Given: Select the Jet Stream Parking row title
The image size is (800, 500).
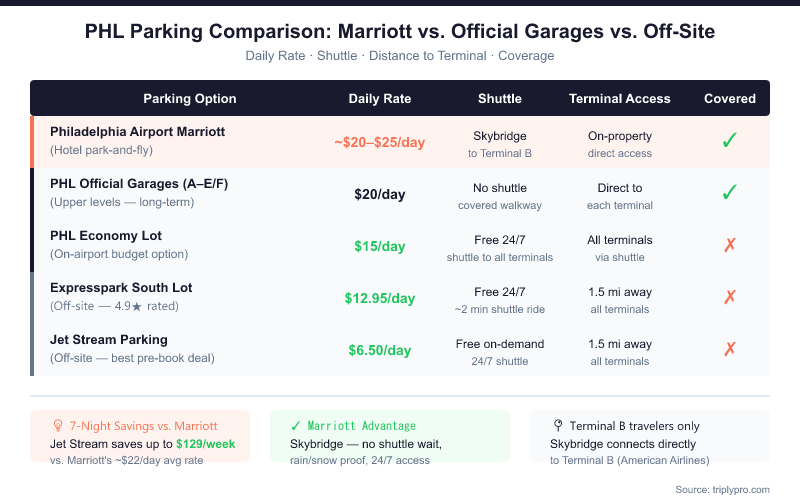Looking at the screenshot, I should 109,340.
